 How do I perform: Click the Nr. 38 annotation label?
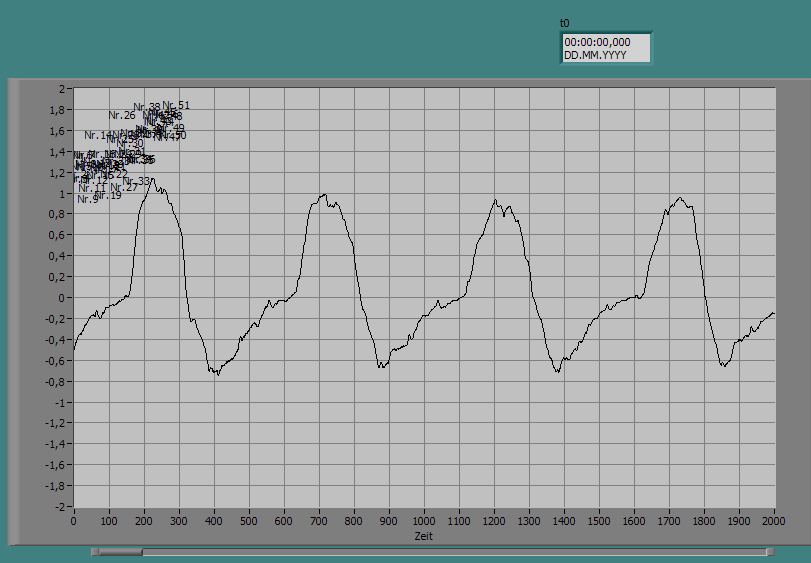[x=147, y=108]
